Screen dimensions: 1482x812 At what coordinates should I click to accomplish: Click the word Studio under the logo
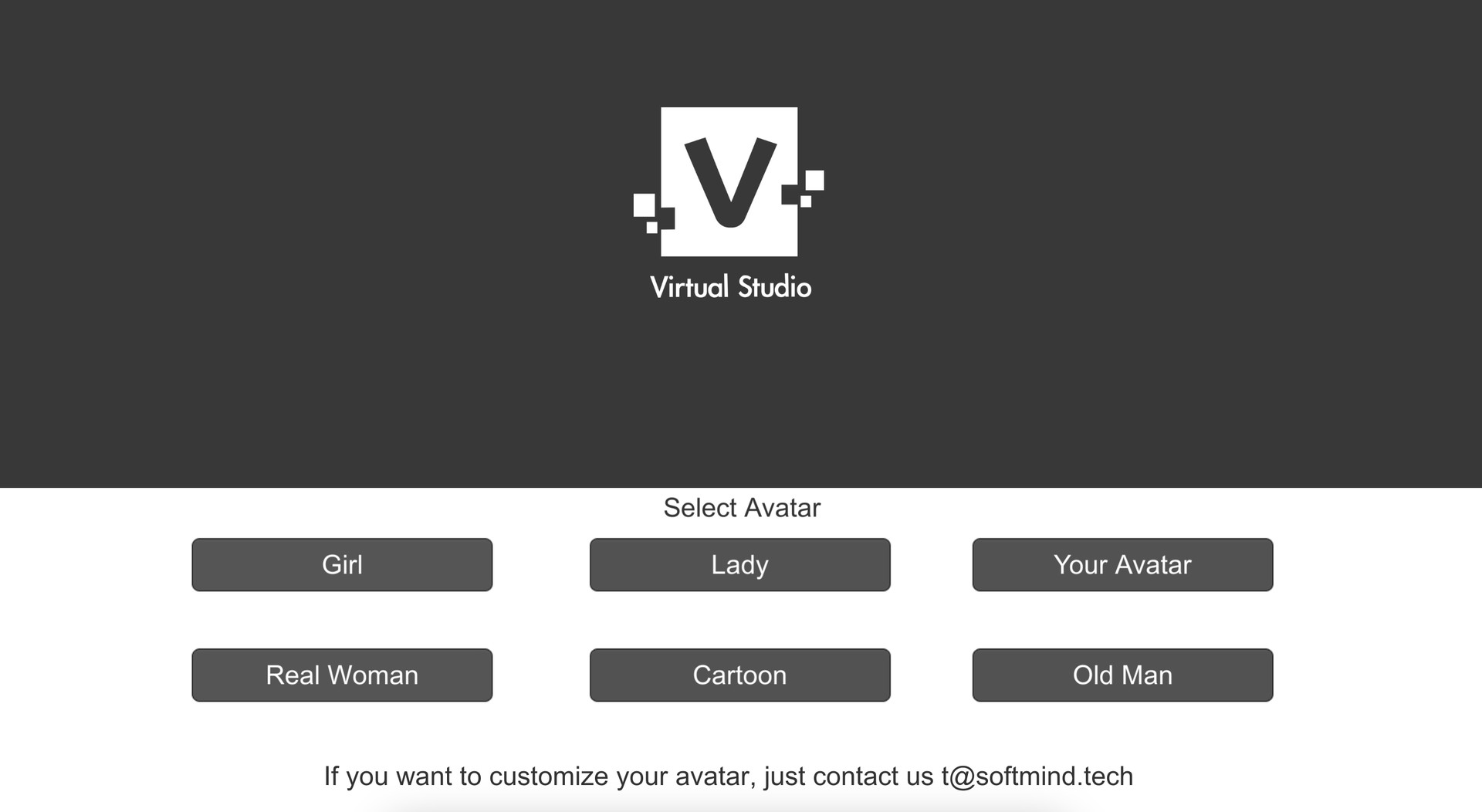tap(774, 287)
